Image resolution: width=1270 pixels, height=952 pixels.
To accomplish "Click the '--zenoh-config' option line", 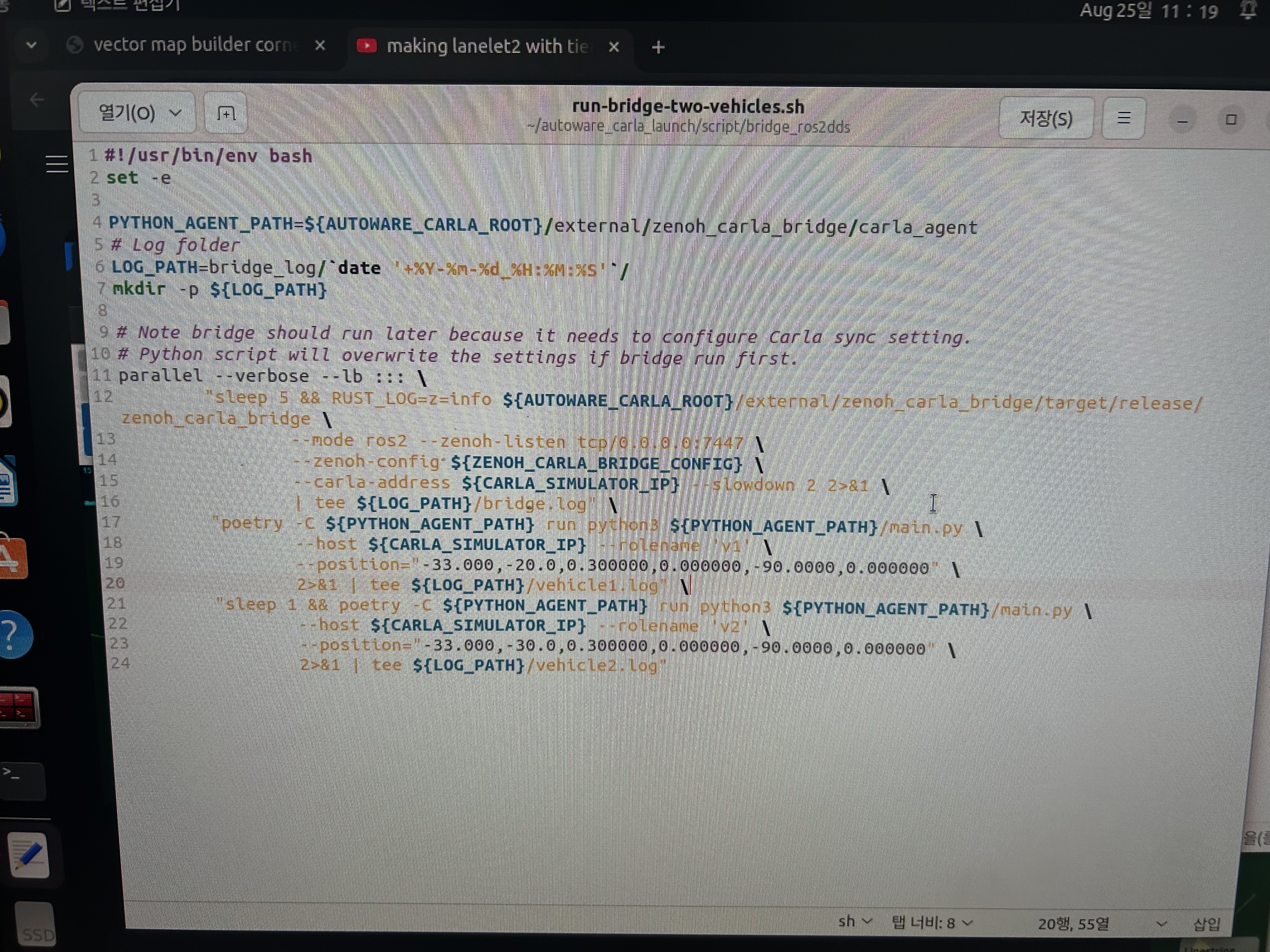I will (528, 462).
